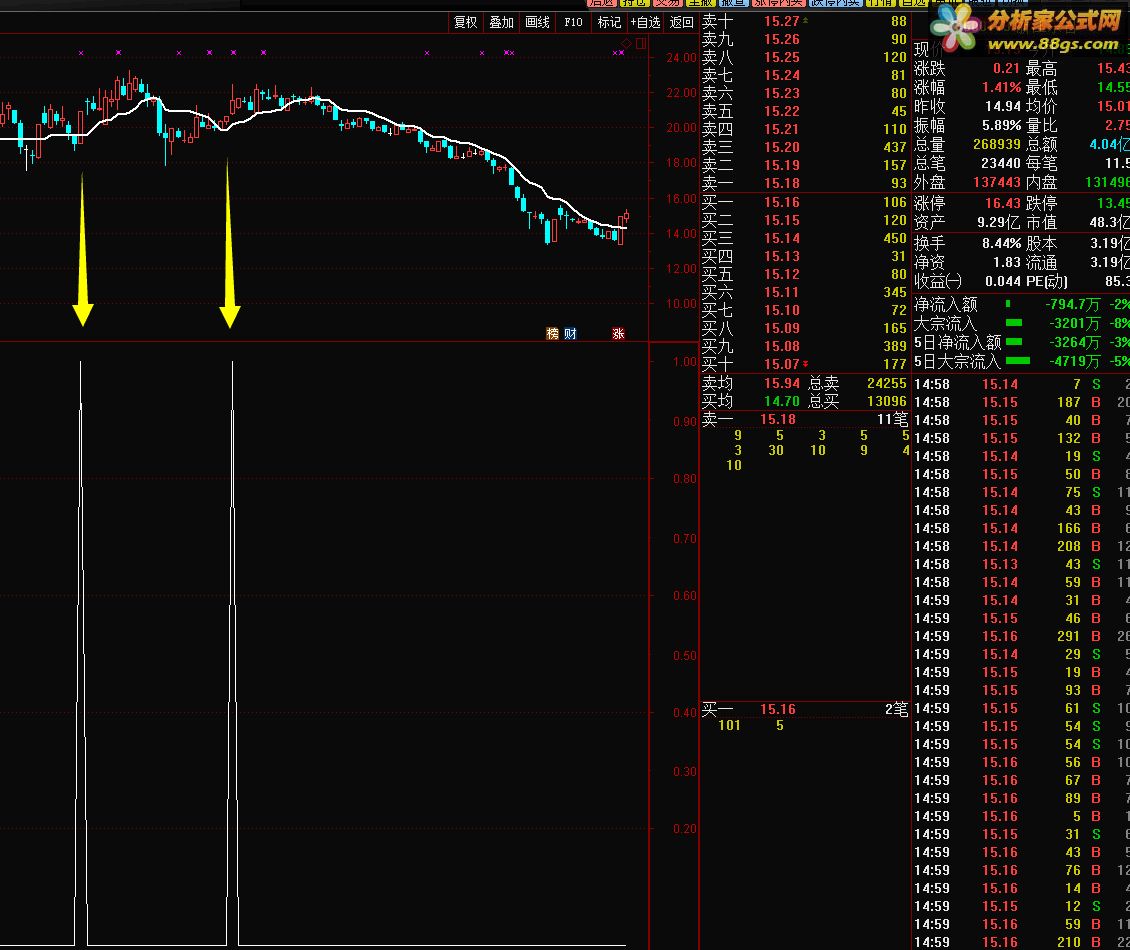Click the 昨收 14.94 value
Viewport: 1130px width, 950px height.
1003,106
